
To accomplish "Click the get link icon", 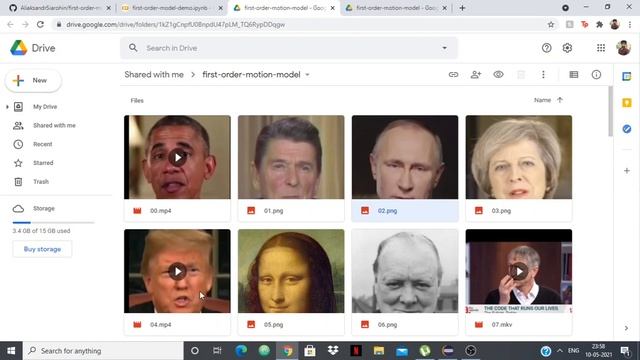I will [x=453, y=75].
